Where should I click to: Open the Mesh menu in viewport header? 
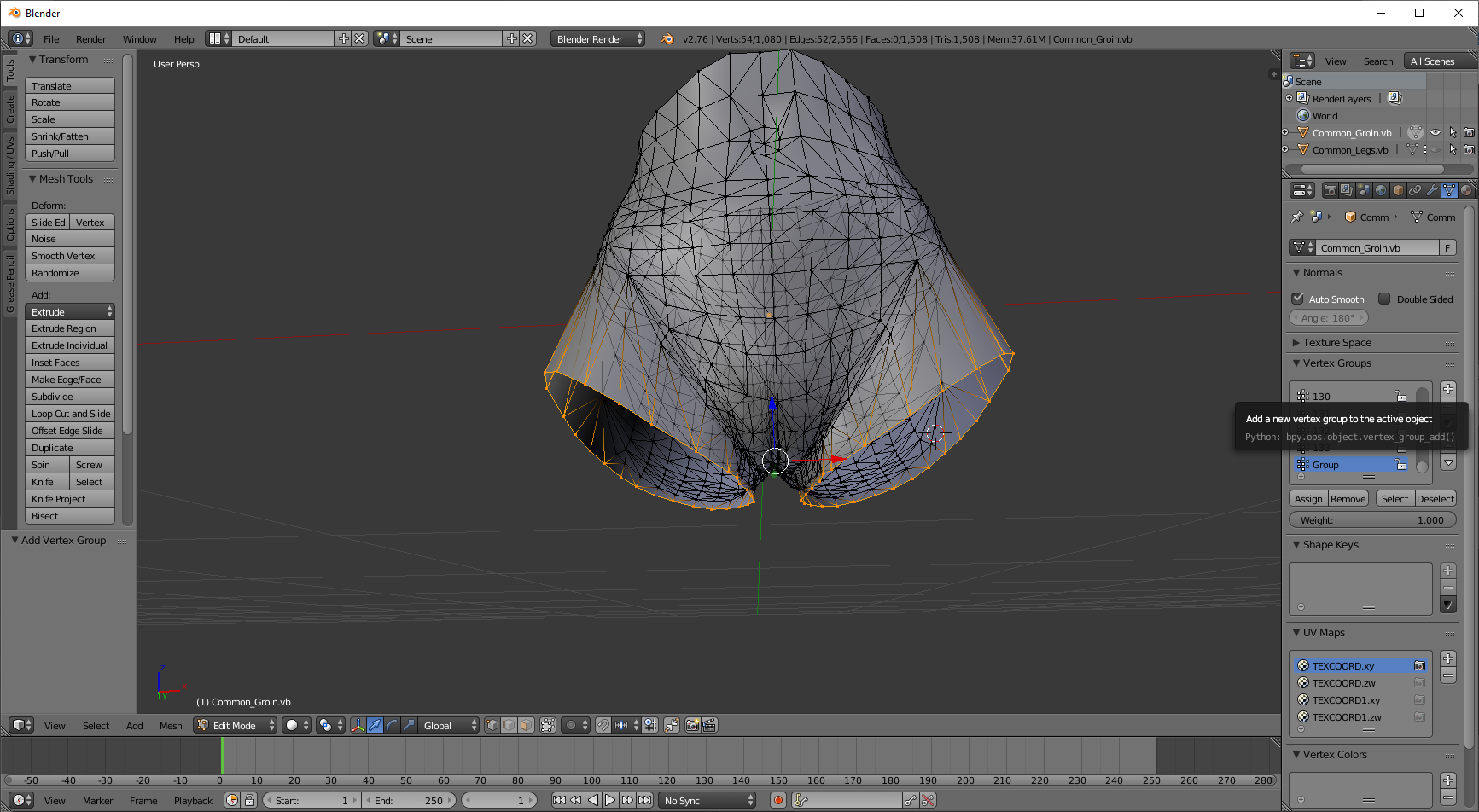pos(171,725)
